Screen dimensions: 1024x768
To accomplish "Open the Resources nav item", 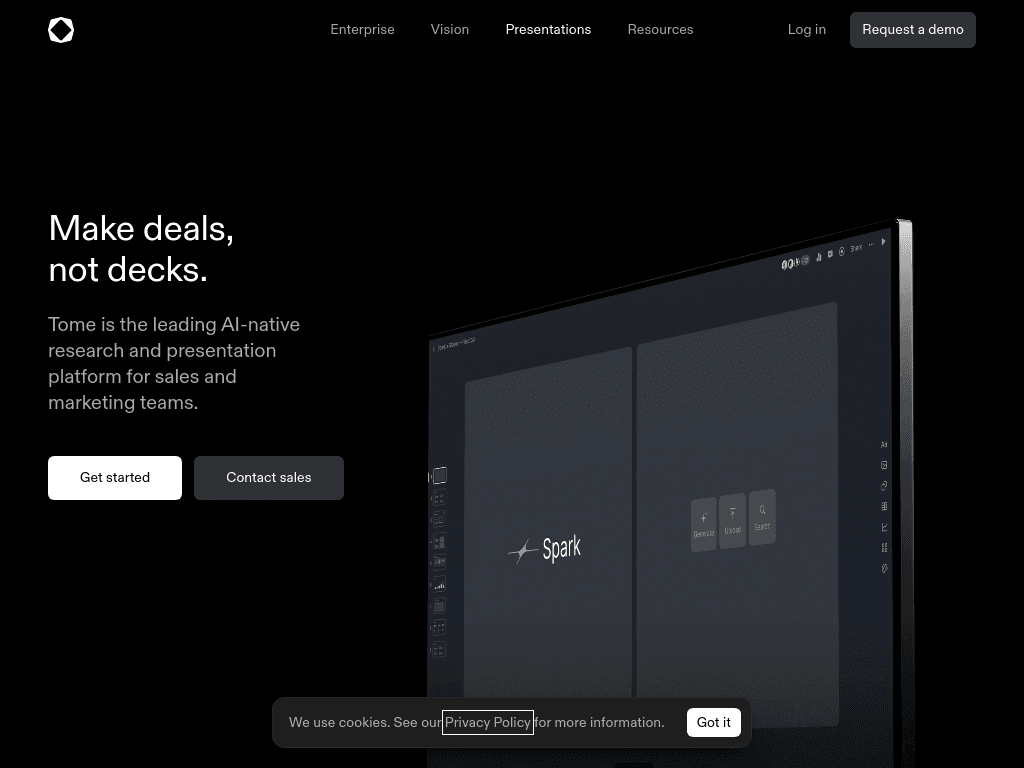I will coord(660,29).
